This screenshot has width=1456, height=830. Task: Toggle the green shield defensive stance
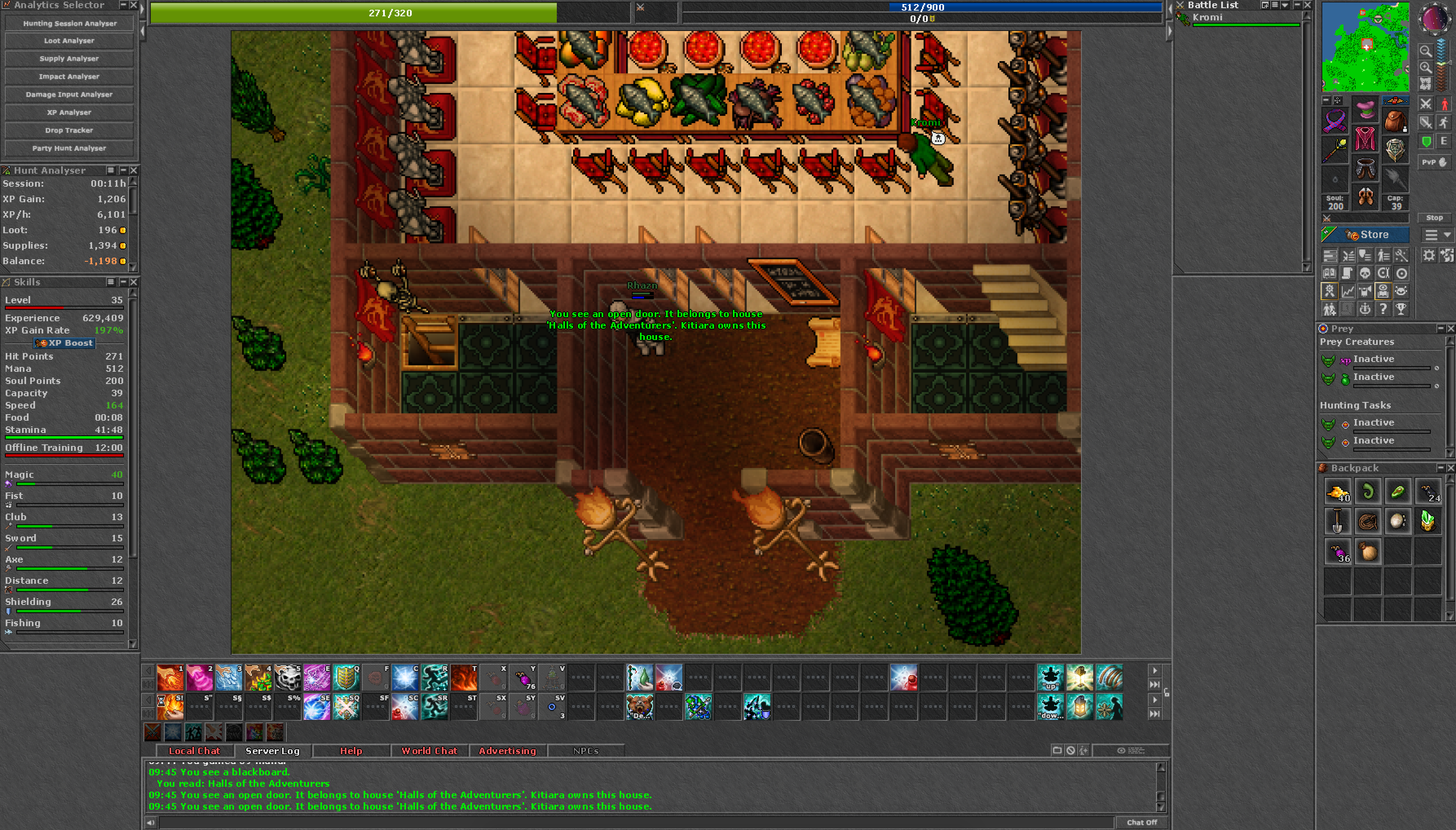pos(1426,141)
